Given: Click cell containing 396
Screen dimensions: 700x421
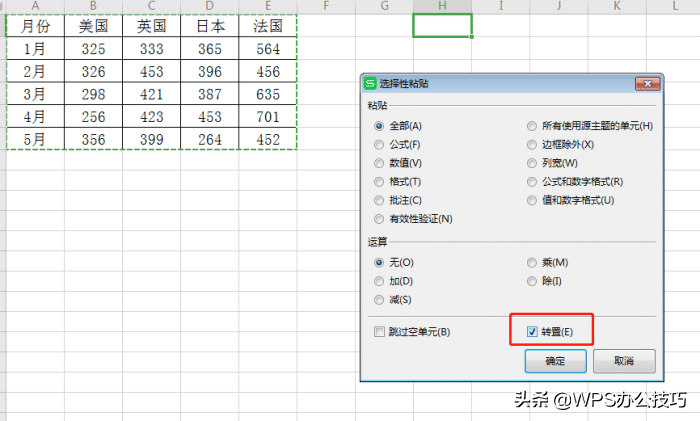Looking at the screenshot, I should (x=210, y=71).
